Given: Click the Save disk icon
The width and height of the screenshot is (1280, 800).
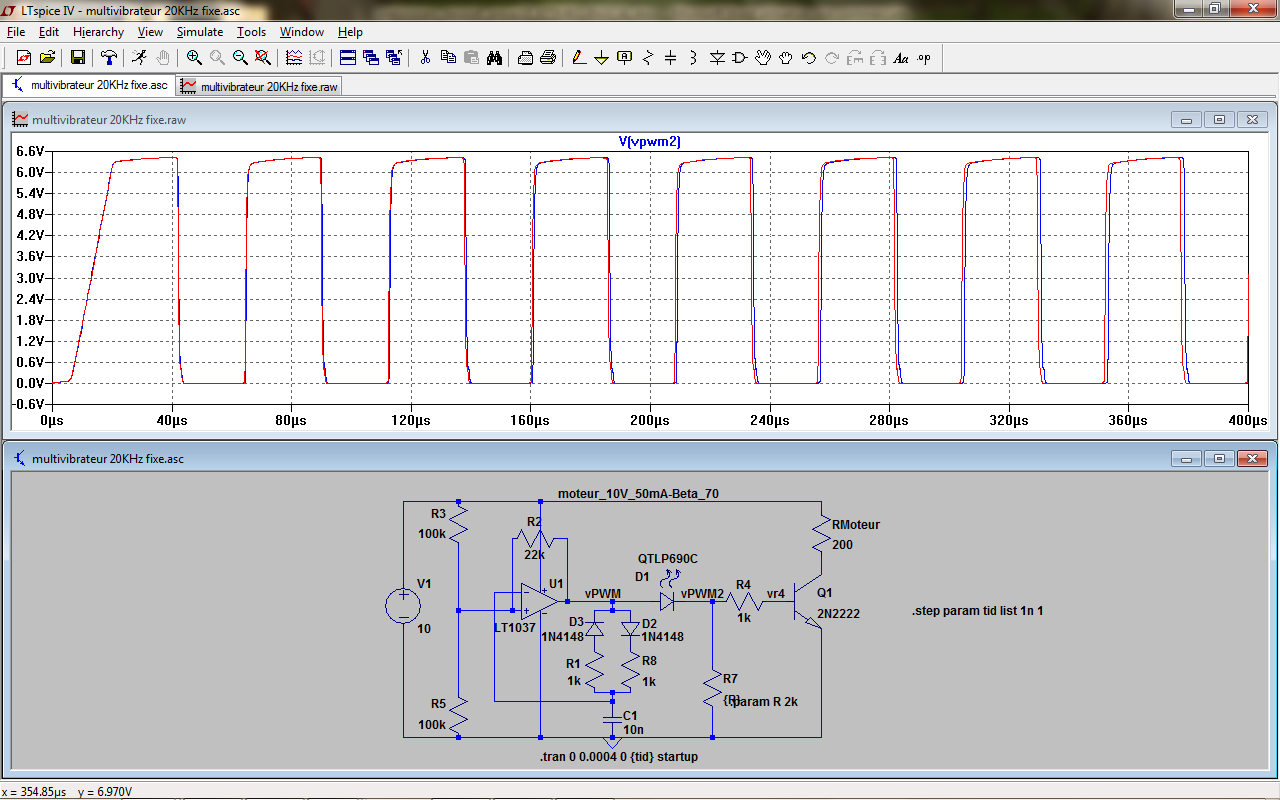Looking at the screenshot, I should pyautogui.click(x=78, y=58).
